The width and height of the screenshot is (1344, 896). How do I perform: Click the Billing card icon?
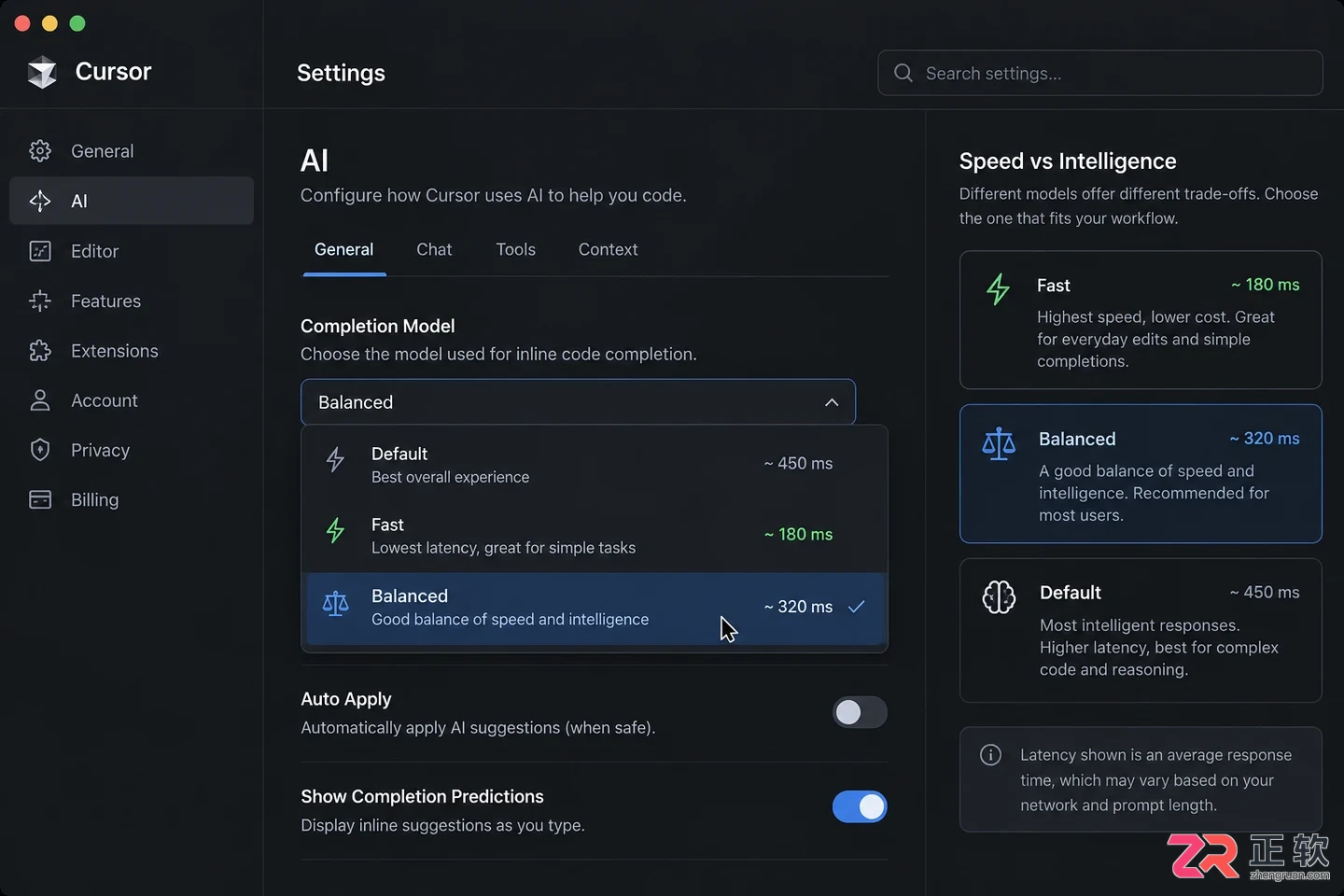(40, 499)
